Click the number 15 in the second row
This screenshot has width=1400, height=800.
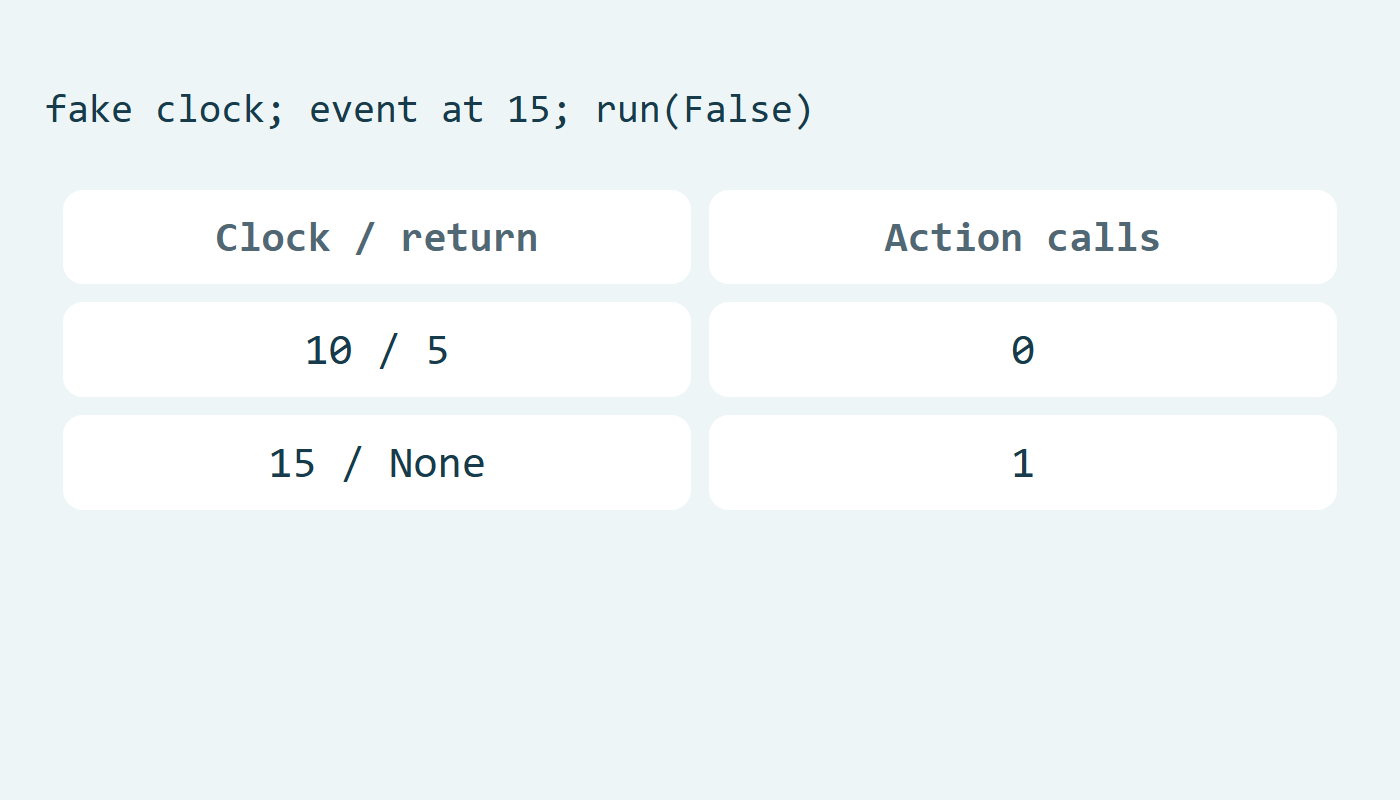point(293,464)
